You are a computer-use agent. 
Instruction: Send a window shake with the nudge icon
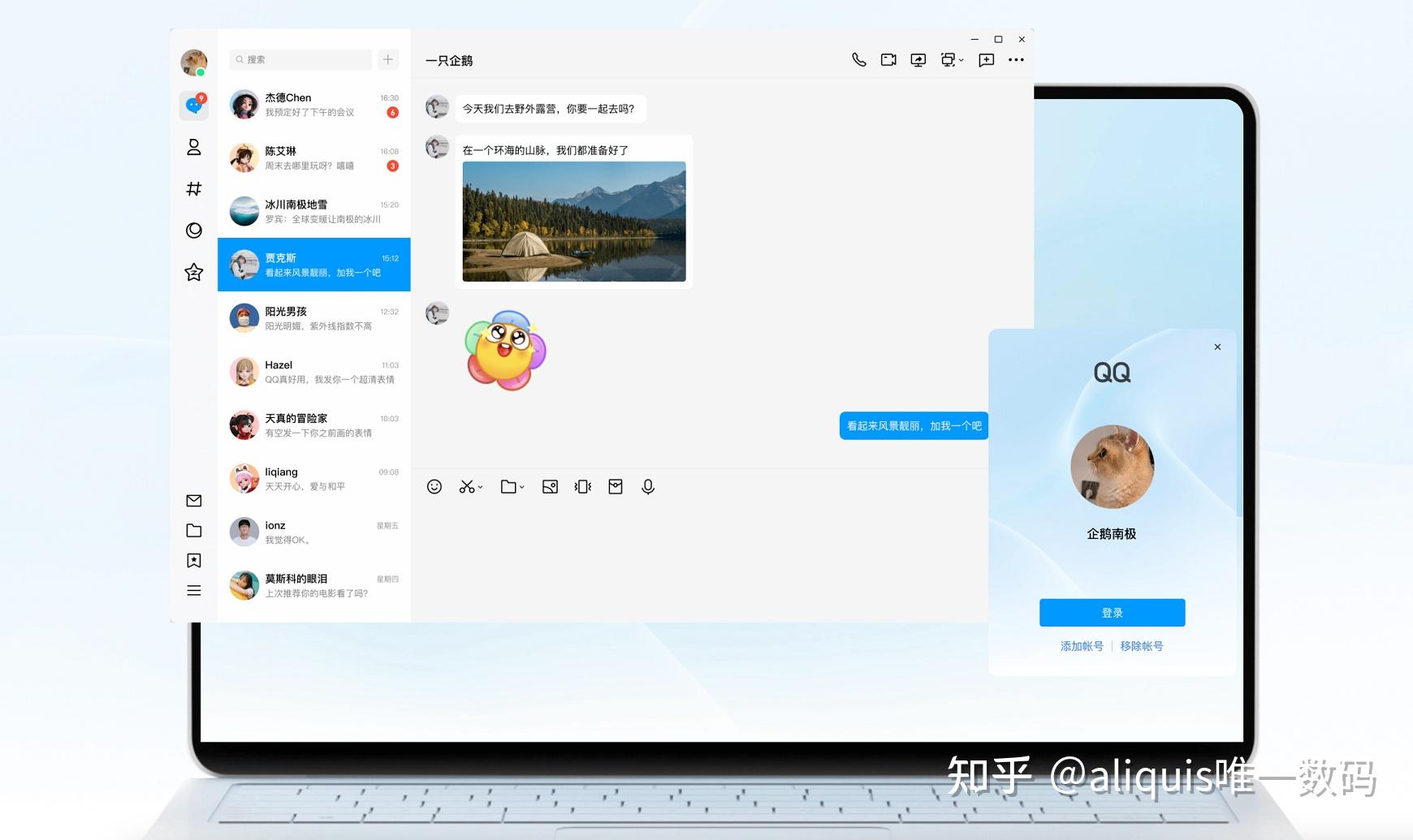(582, 487)
